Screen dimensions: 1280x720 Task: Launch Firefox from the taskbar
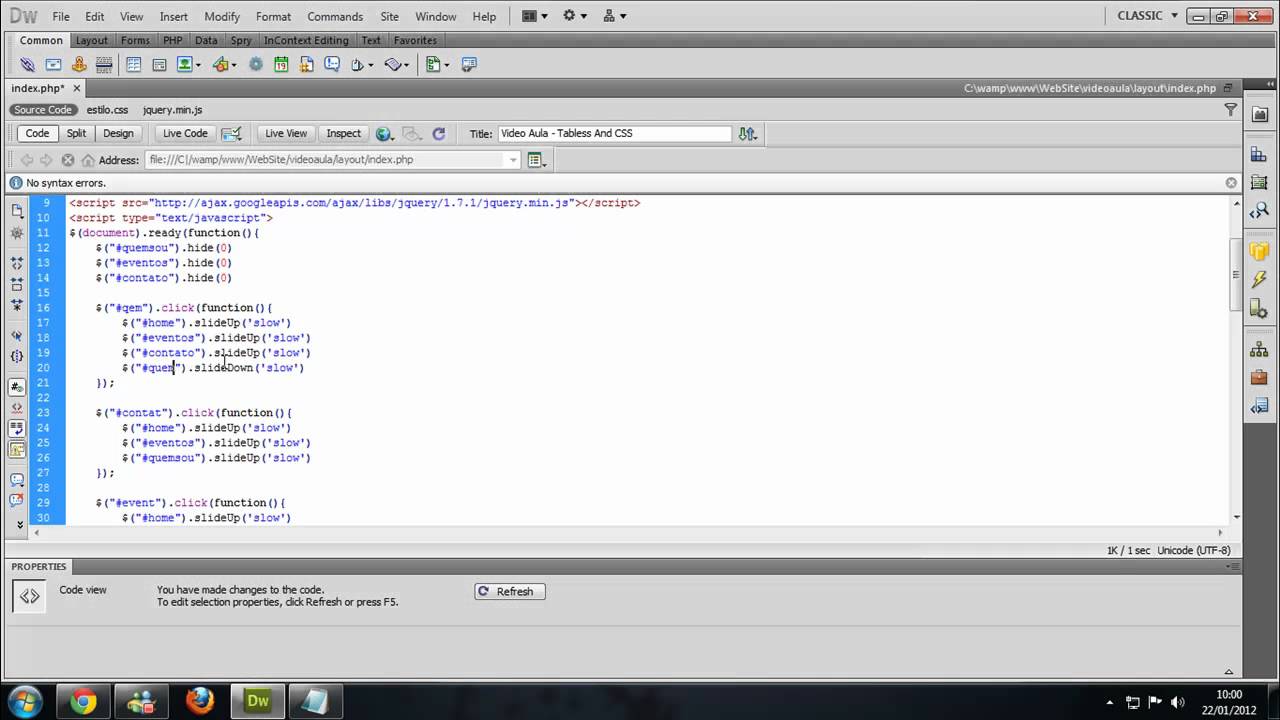[200, 700]
